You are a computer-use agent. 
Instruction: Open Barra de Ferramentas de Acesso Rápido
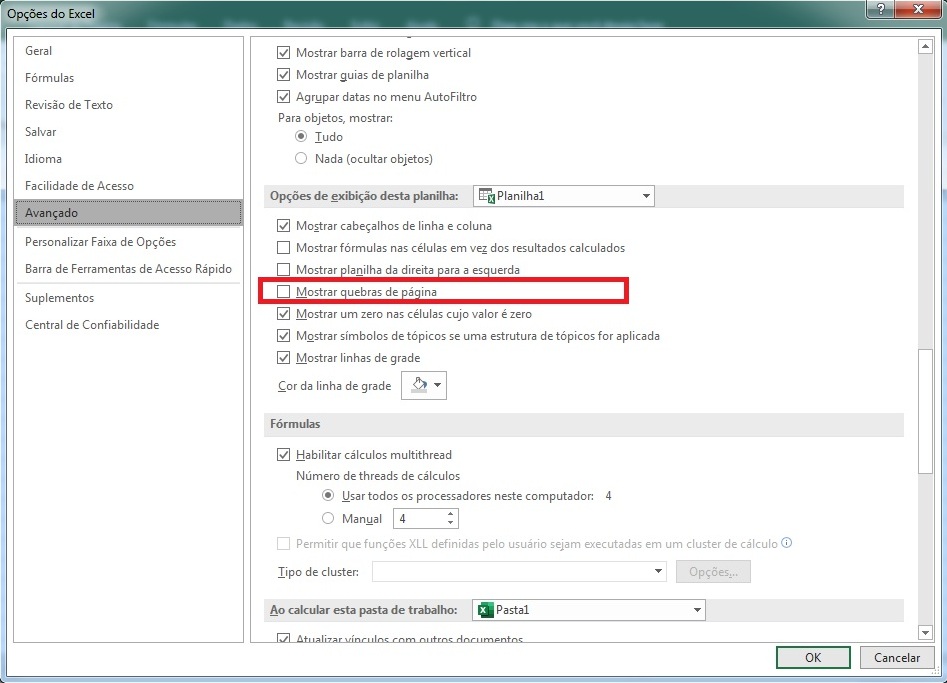click(x=128, y=269)
